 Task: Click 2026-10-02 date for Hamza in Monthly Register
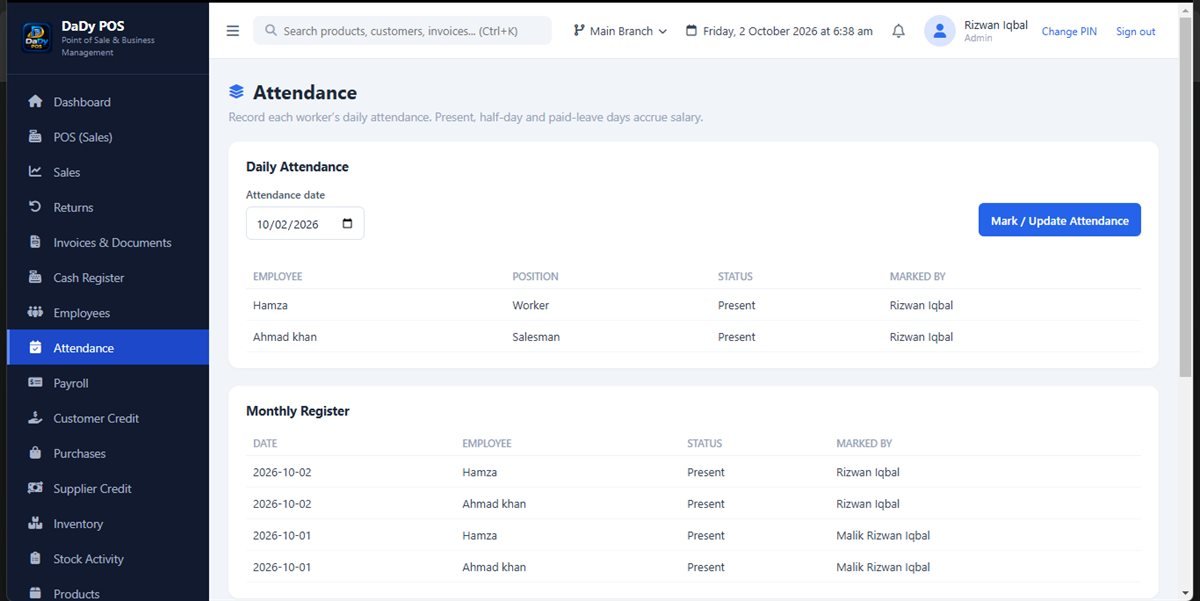[282, 472]
